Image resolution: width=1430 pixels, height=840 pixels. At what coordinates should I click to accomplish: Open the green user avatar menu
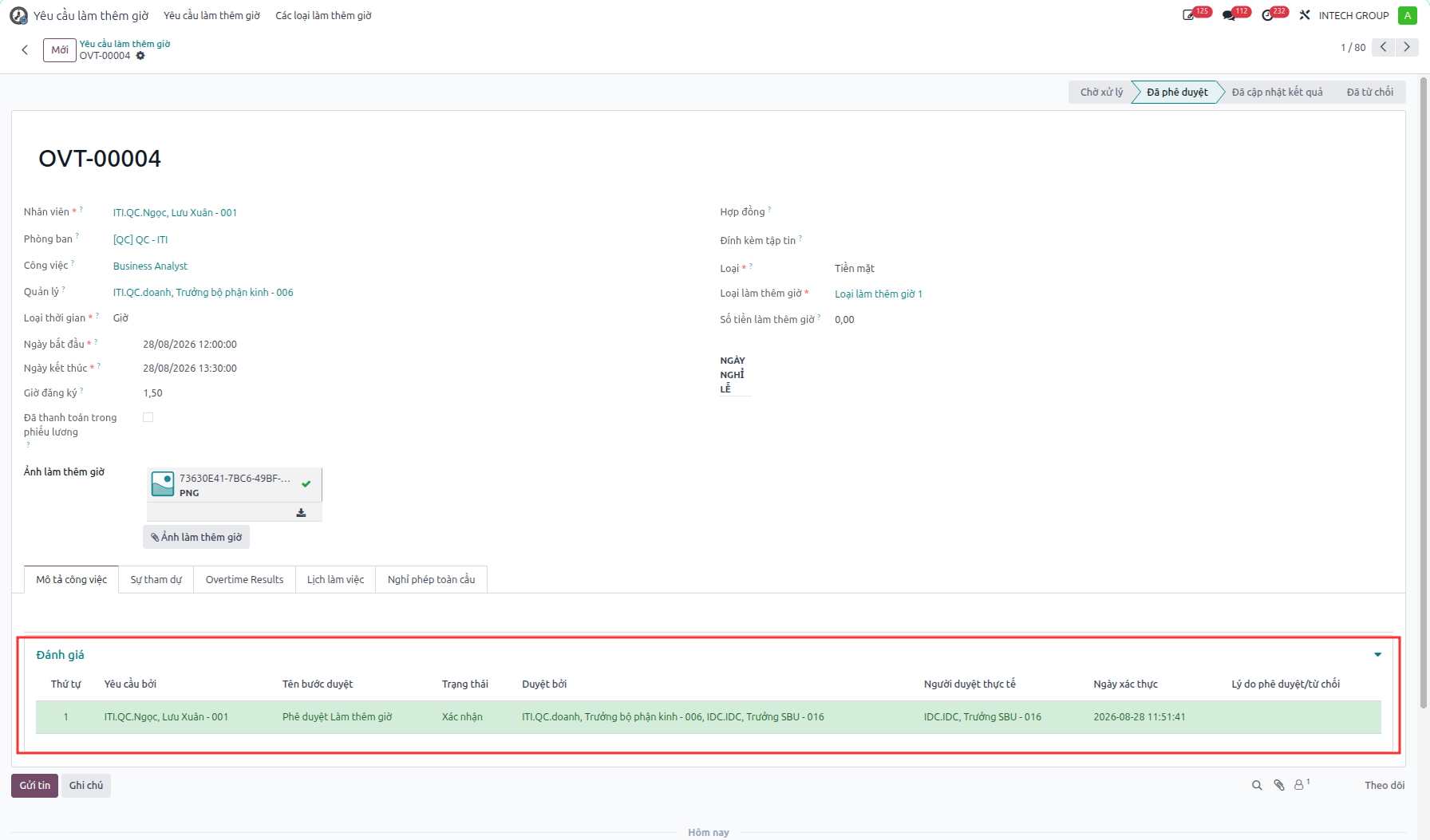pyautogui.click(x=1407, y=15)
